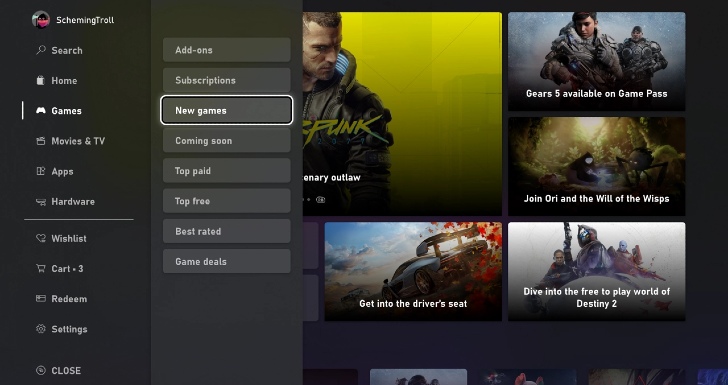This screenshot has height=385, width=728.
Task: Open the Cyberpunk 2077 featured banner
Action: (402, 114)
